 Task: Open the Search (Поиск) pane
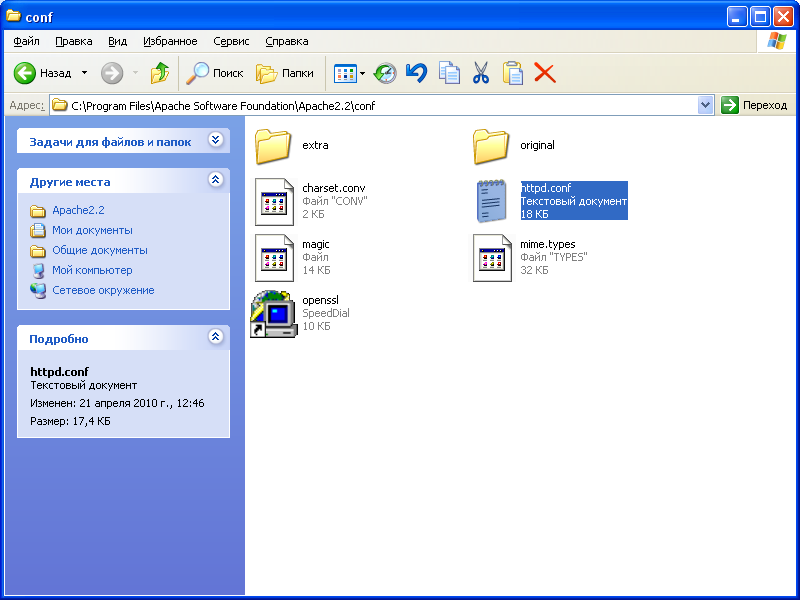pos(215,73)
